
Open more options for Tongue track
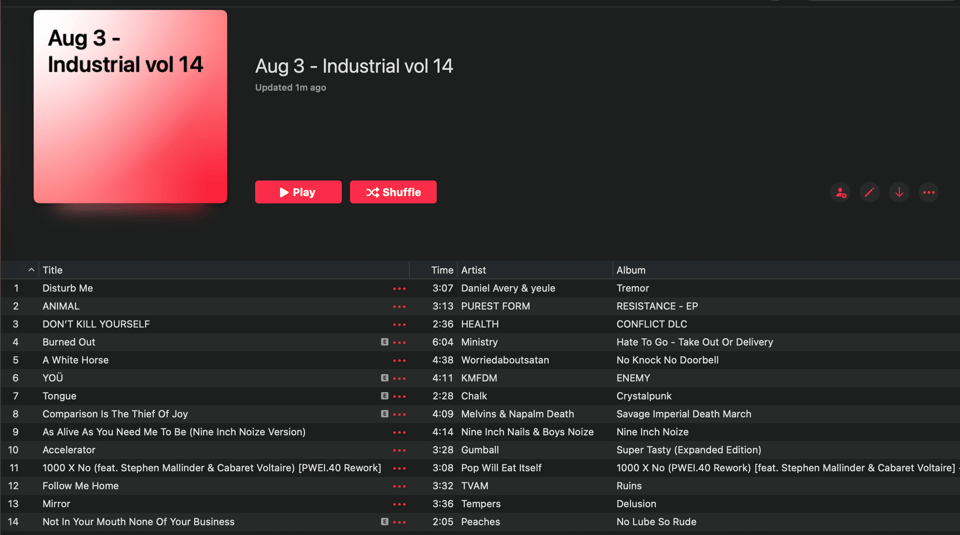pos(399,396)
